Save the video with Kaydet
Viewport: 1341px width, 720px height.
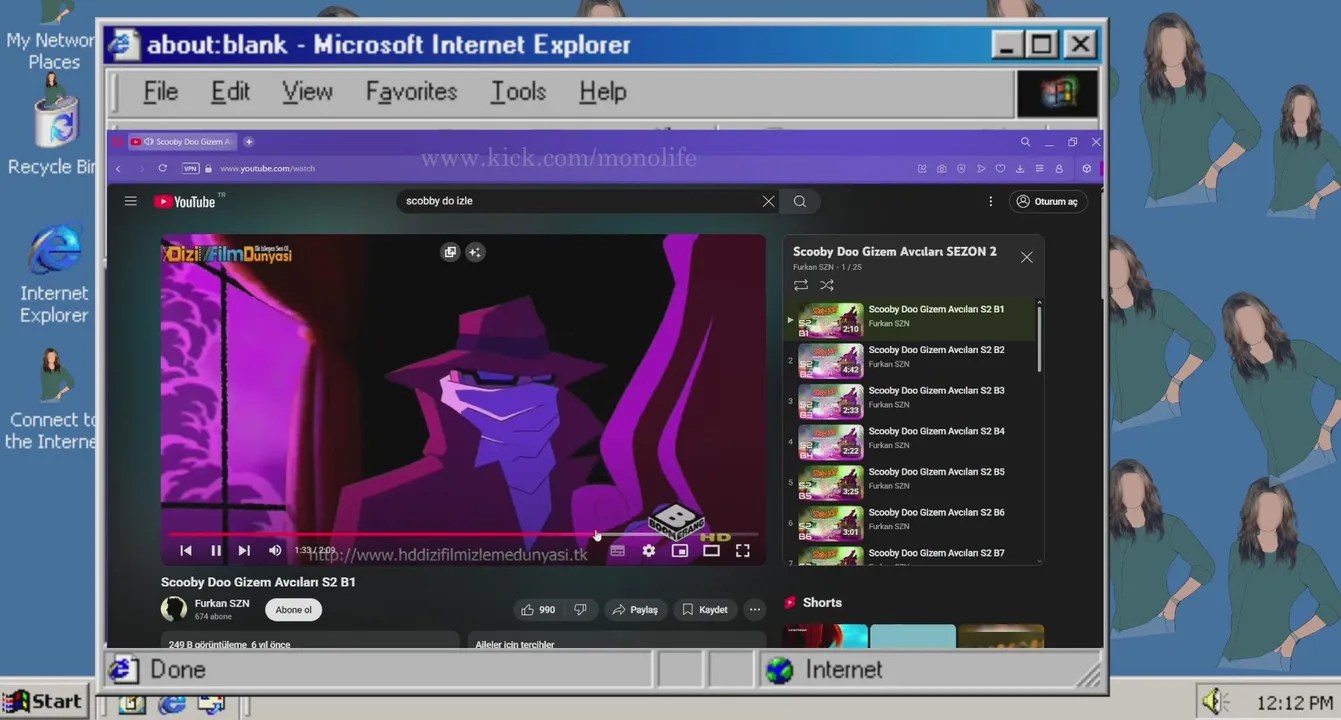tap(705, 609)
